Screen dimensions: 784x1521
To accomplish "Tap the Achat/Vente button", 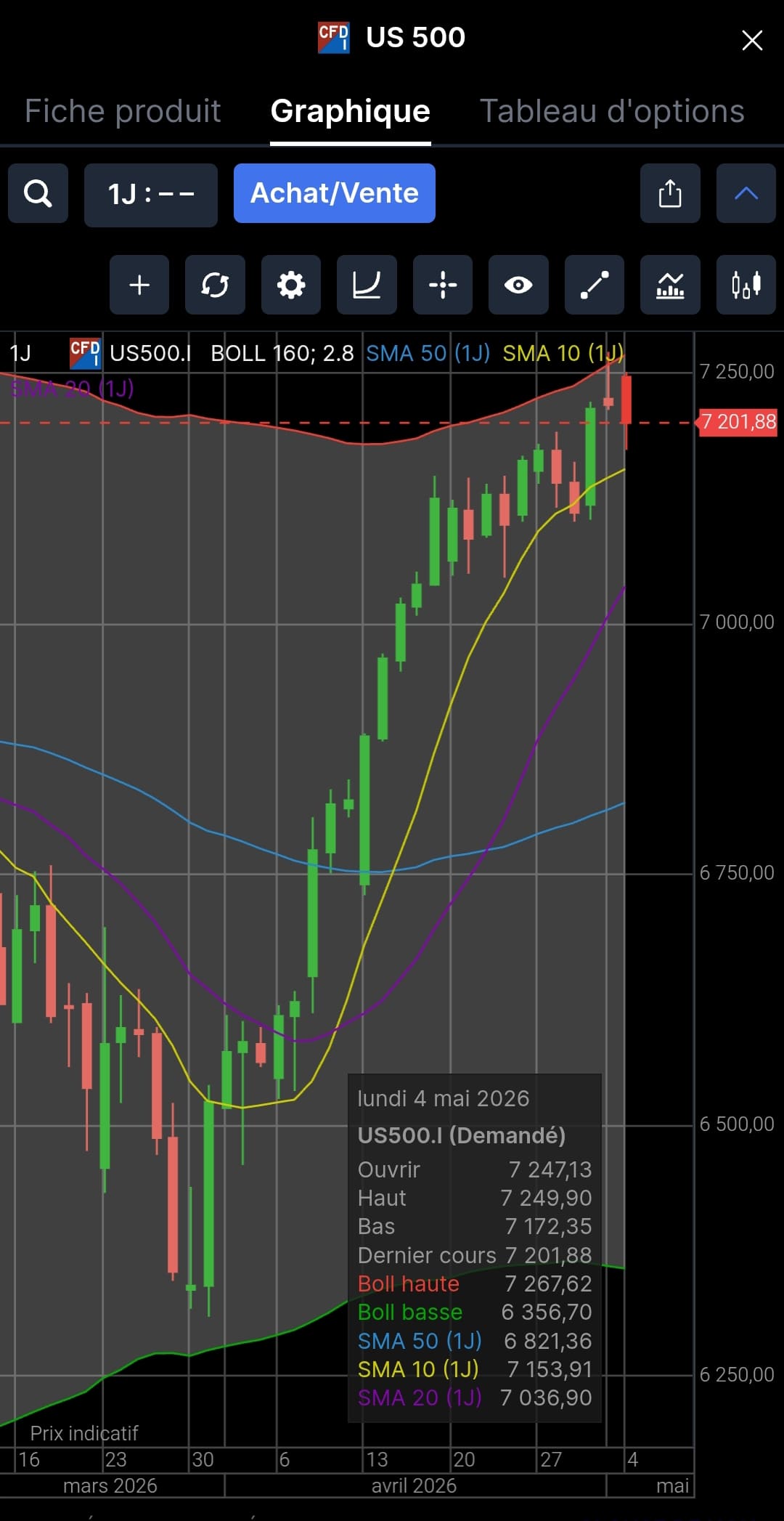I will (x=335, y=193).
